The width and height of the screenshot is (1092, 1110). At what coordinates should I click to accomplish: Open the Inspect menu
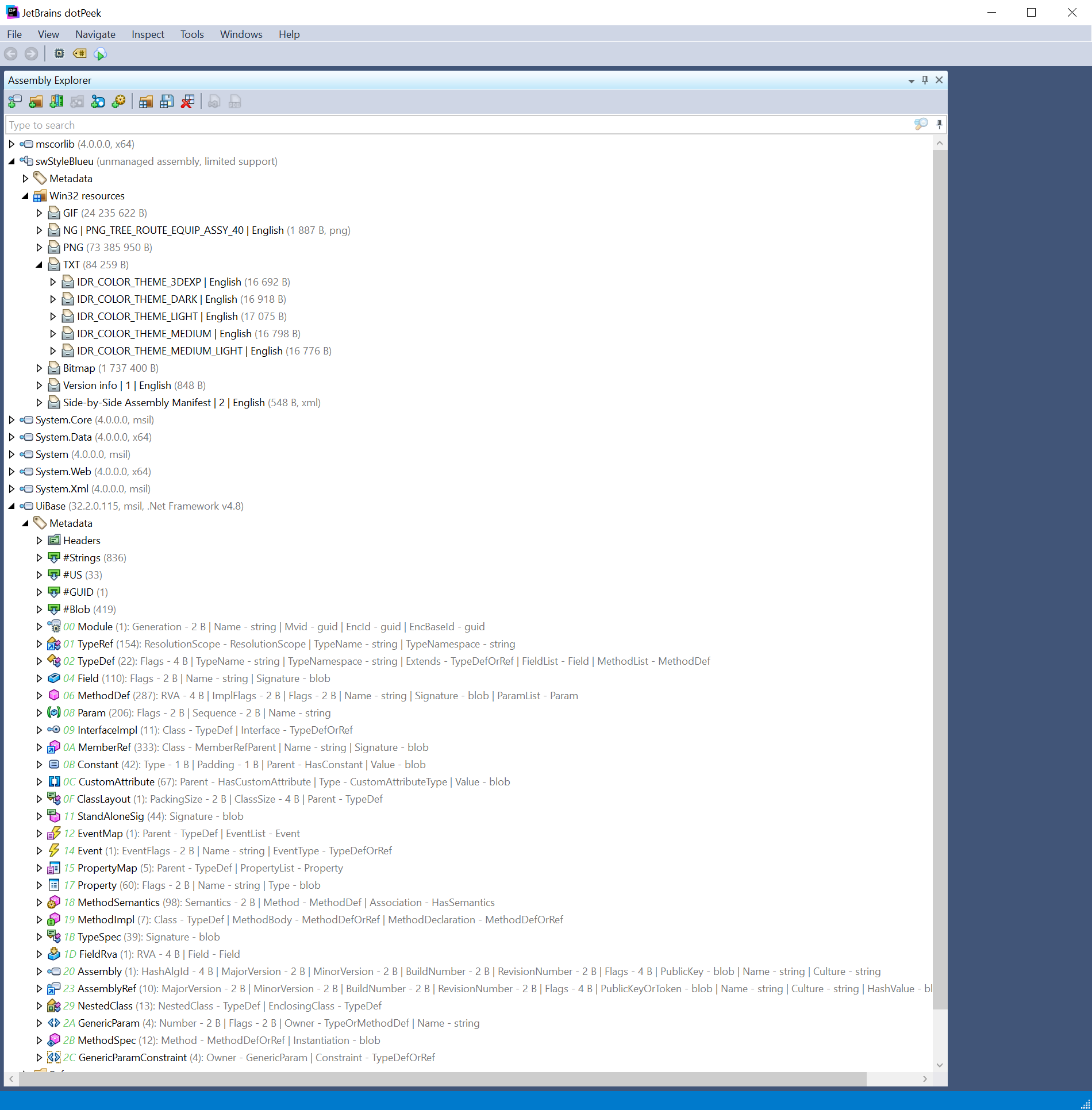click(148, 34)
